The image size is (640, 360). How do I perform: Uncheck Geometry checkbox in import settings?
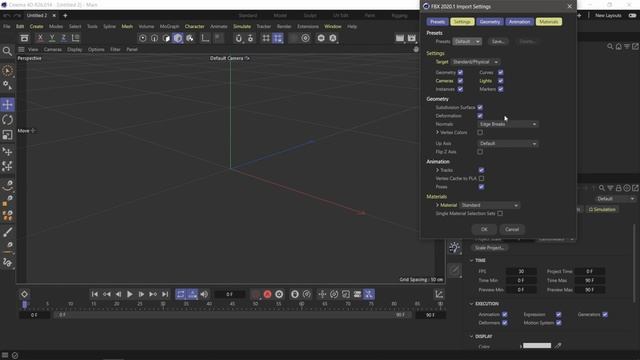(460, 72)
